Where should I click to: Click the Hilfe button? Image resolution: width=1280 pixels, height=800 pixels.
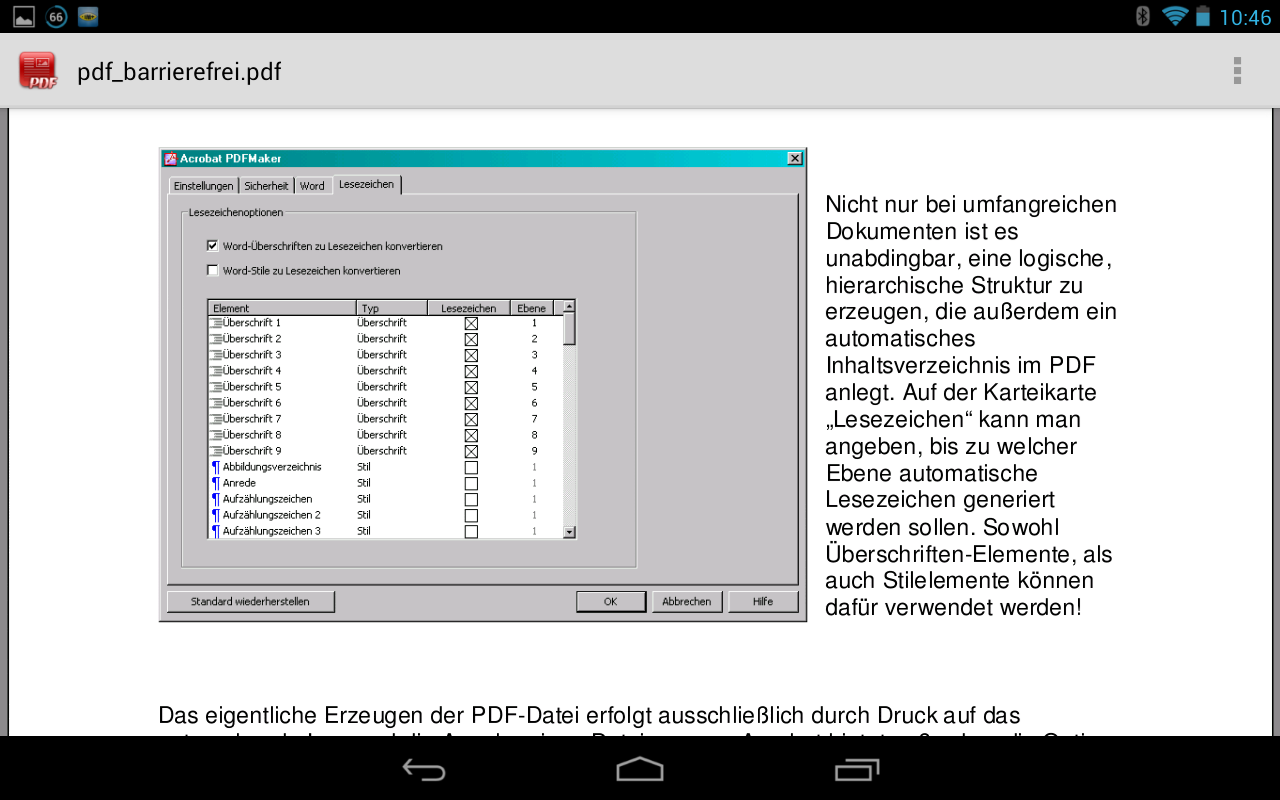763,602
